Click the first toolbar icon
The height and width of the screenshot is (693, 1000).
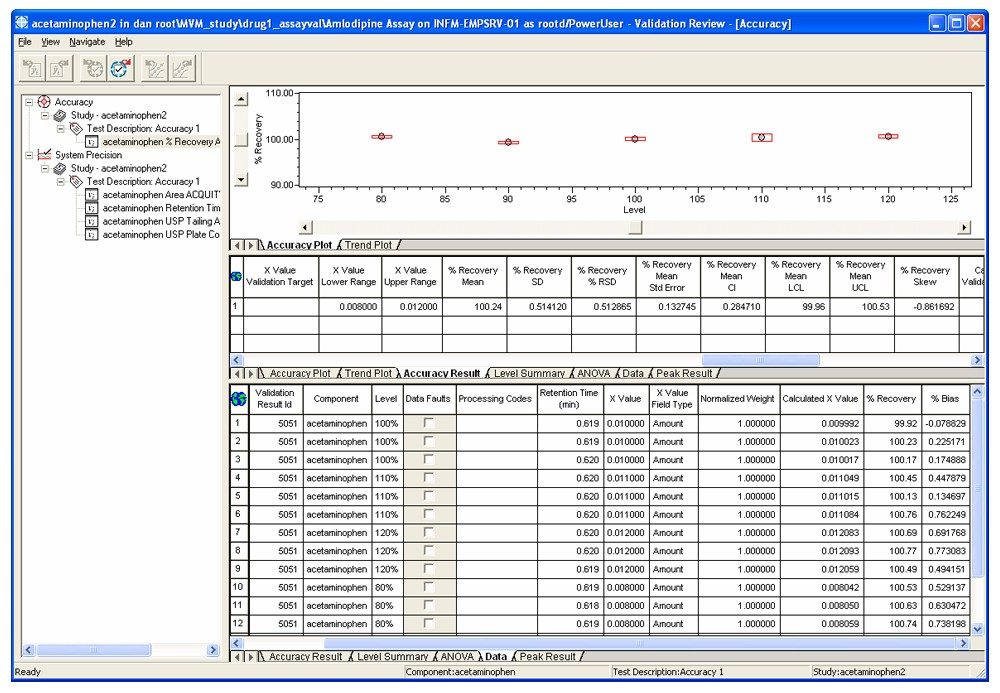coord(32,69)
